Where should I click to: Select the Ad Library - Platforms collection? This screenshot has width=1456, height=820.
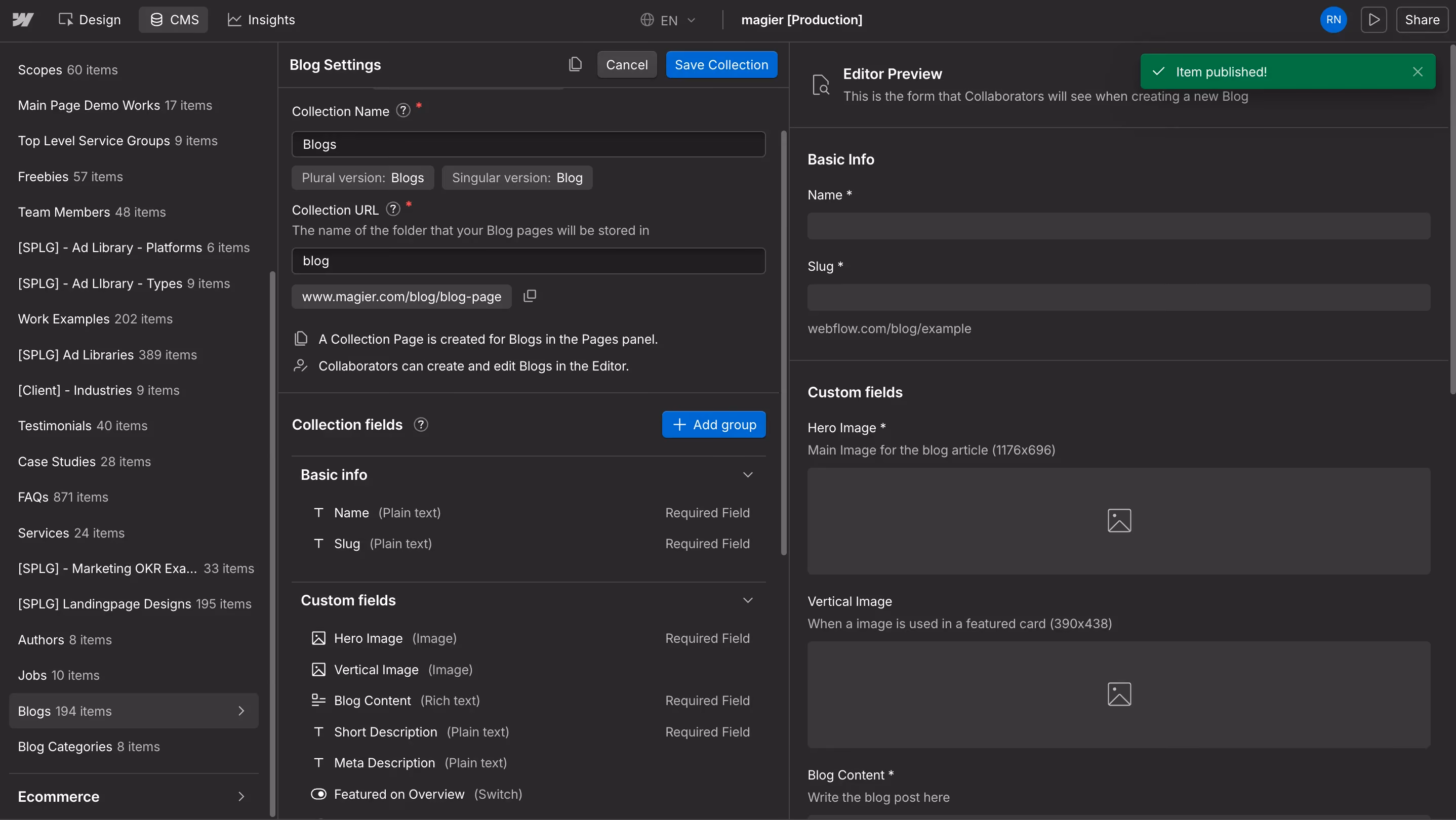pos(133,248)
